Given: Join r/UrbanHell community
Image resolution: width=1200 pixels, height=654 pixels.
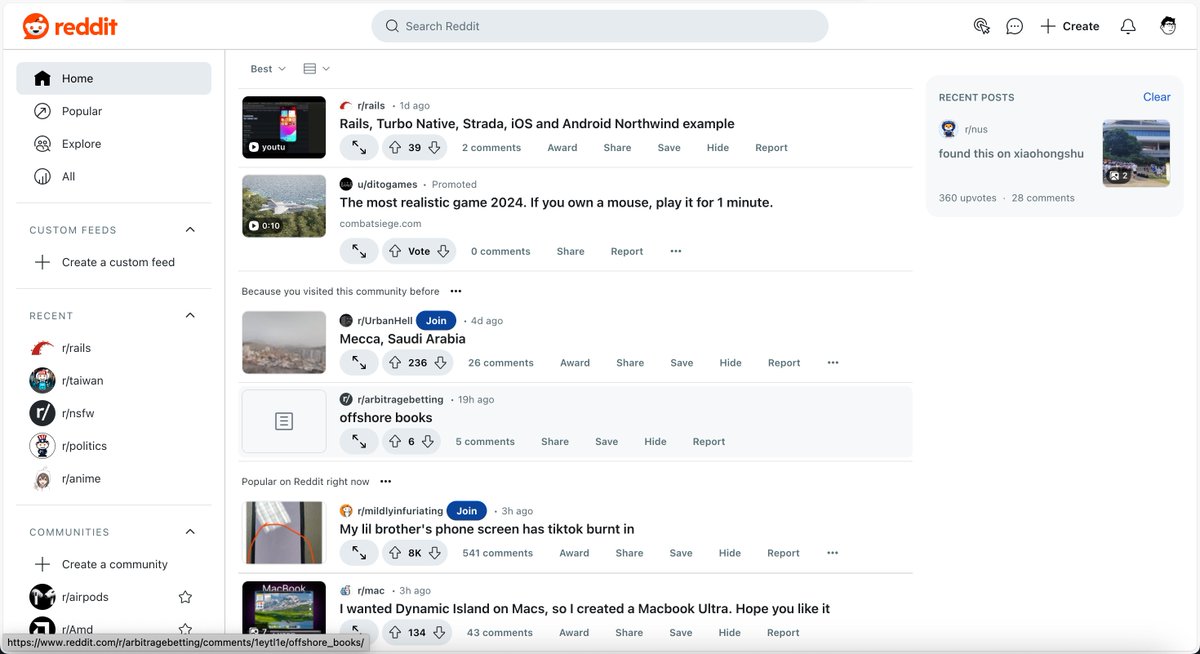Looking at the screenshot, I should pyautogui.click(x=436, y=321).
